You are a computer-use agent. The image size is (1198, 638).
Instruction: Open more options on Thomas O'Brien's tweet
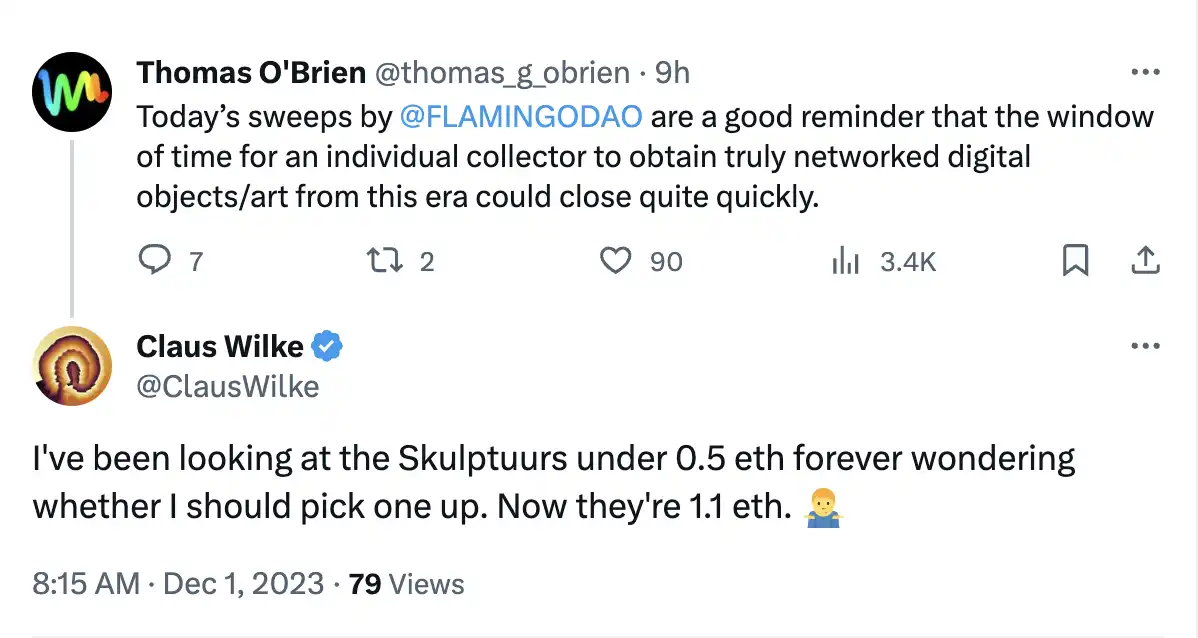[1144, 73]
